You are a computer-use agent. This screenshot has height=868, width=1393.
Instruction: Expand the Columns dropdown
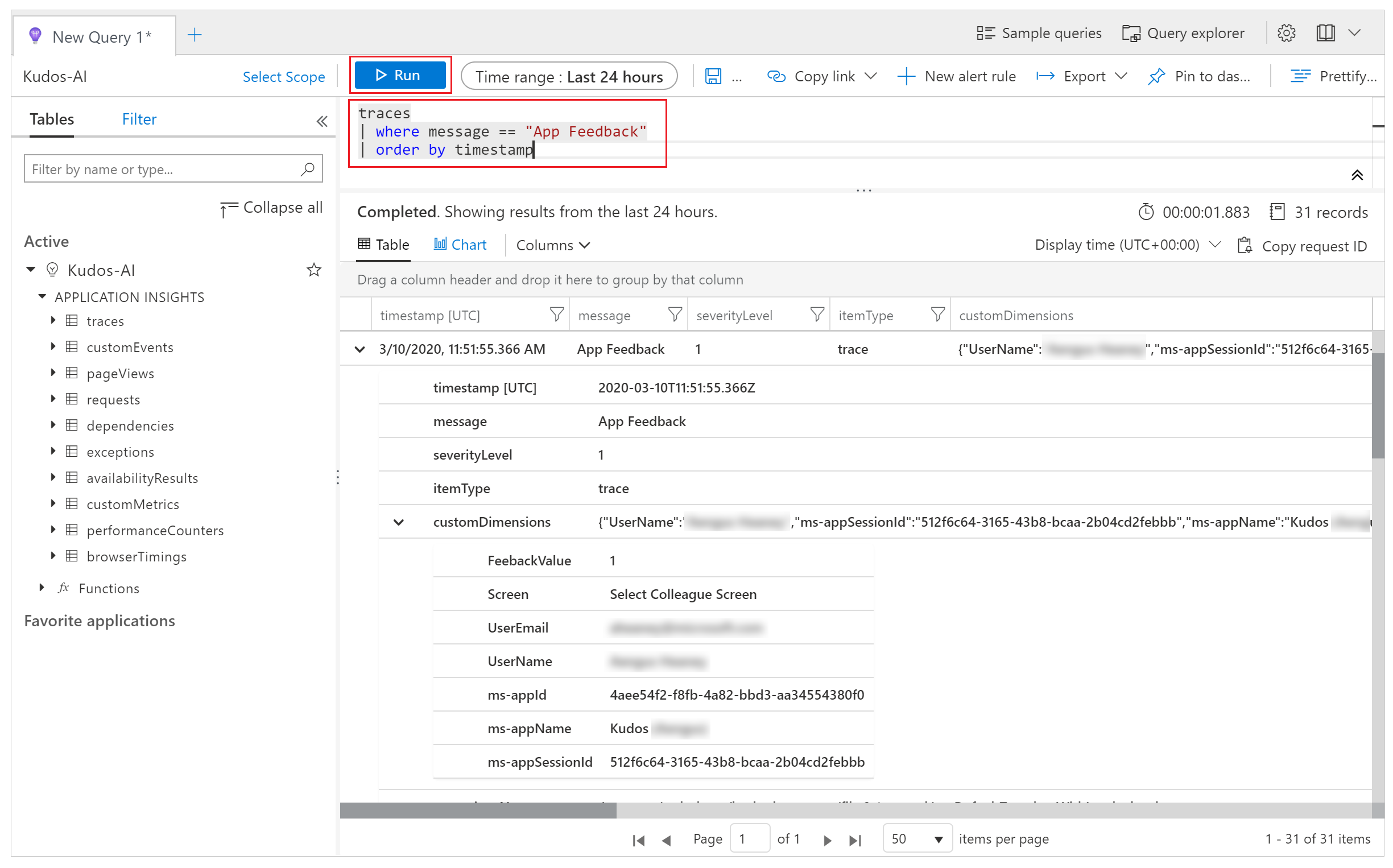[553, 244]
